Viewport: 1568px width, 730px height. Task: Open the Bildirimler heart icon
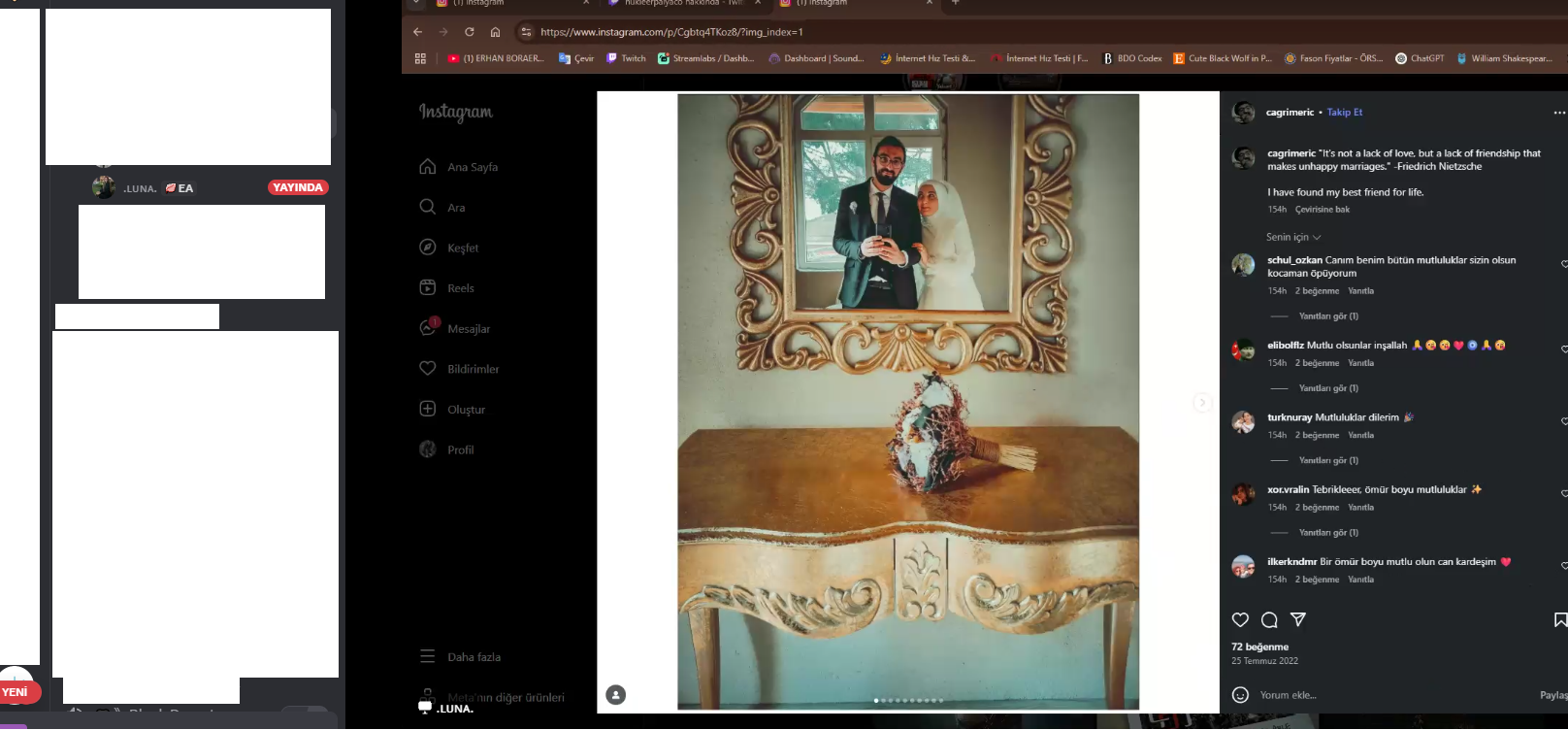428,369
